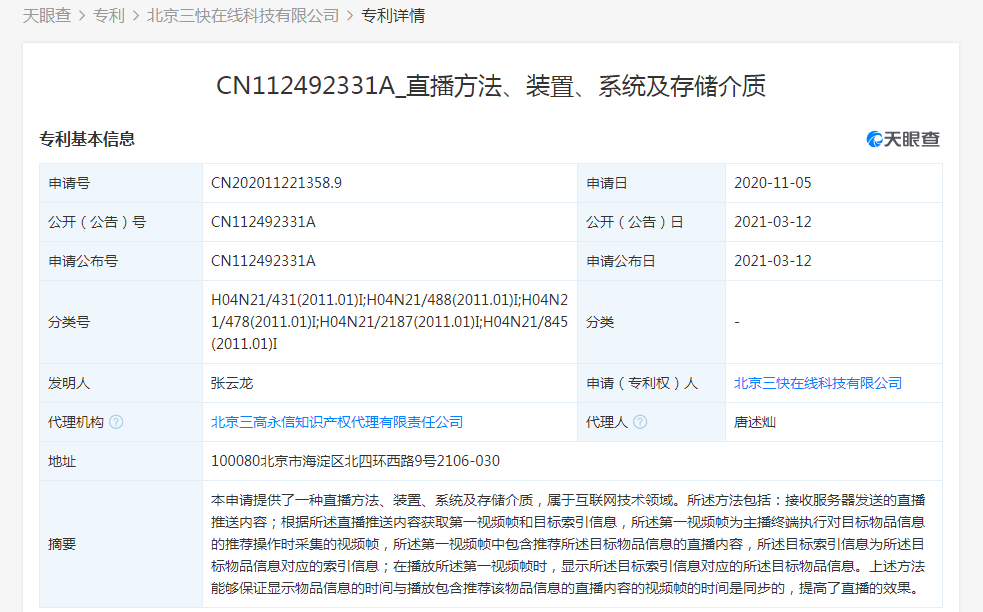The width and height of the screenshot is (983, 612).
Task: Open the 天眼查 breadcrumb home link
Action: [x=47, y=16]
